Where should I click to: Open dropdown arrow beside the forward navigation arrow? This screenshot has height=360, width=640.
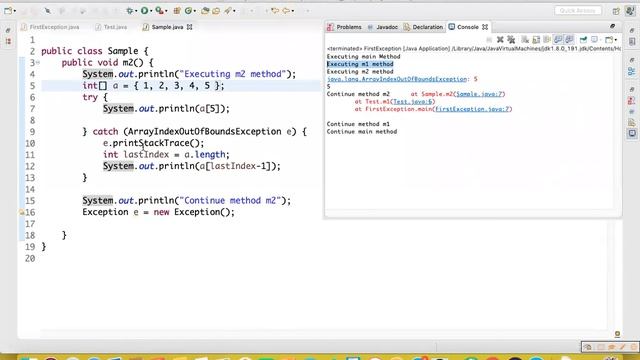293,11
